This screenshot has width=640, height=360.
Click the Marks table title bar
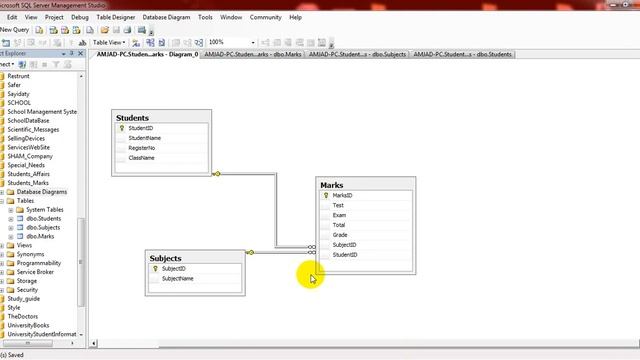click(366, 185)
